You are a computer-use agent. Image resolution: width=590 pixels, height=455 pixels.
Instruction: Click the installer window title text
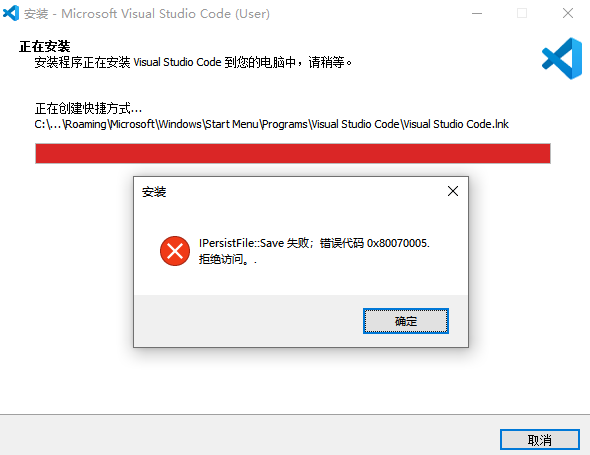[147, 14]
